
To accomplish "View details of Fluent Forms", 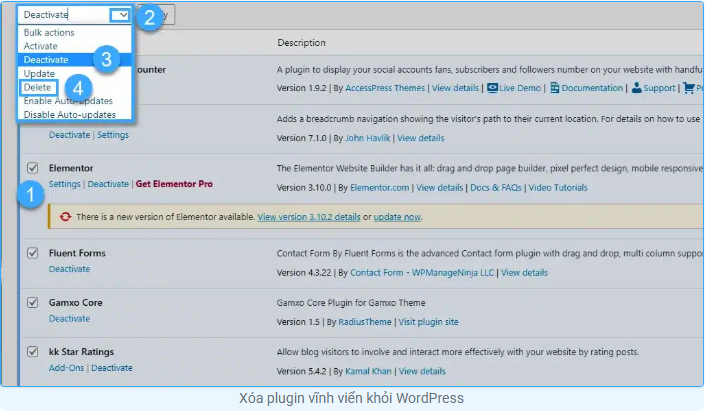I will tap(524, 273).
